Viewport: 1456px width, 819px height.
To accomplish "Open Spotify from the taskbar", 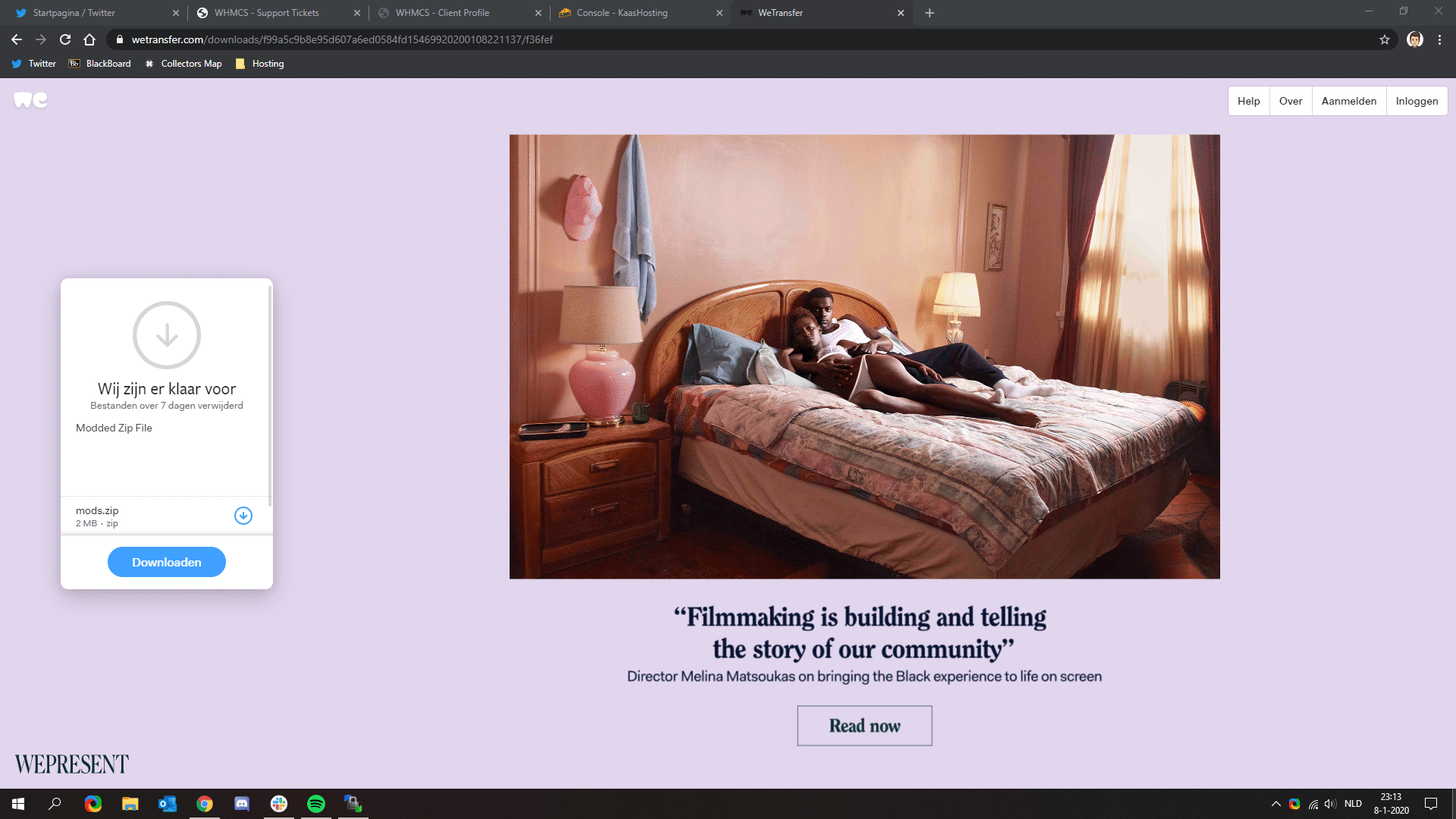I will 316,804.
